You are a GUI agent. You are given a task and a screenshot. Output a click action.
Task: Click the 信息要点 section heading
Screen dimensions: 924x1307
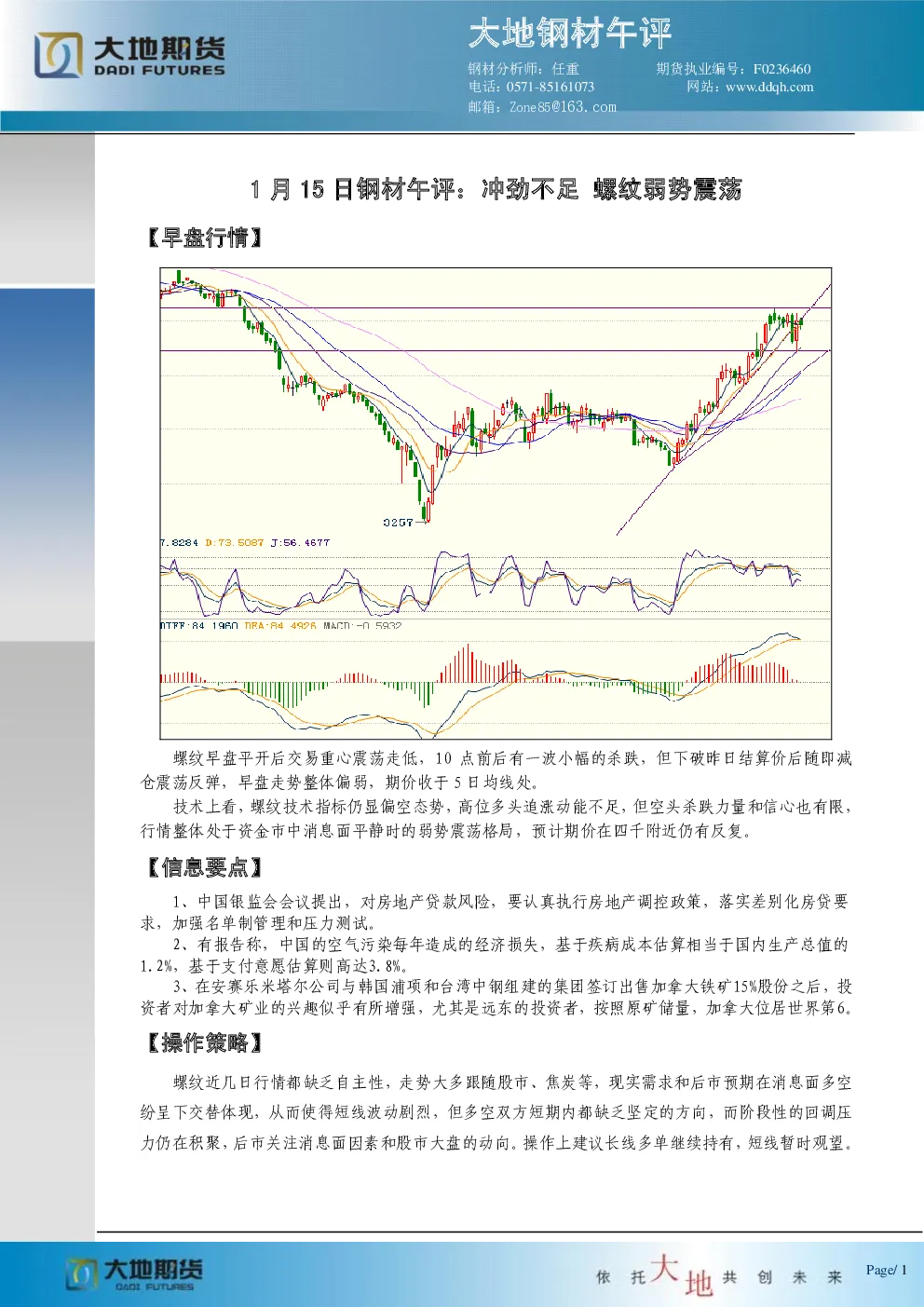[x=204, y=868]
